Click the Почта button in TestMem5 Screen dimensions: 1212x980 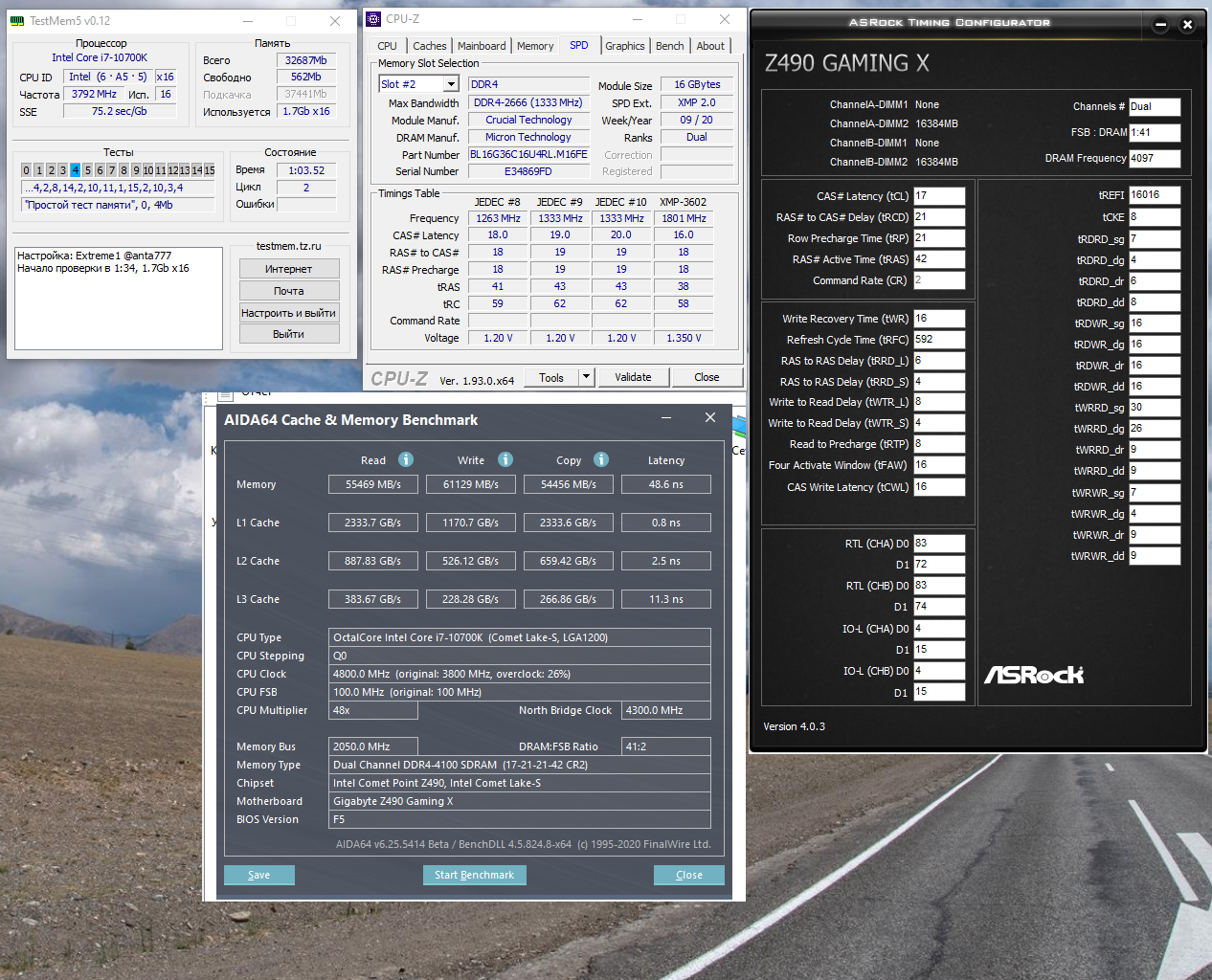point(289,291)
